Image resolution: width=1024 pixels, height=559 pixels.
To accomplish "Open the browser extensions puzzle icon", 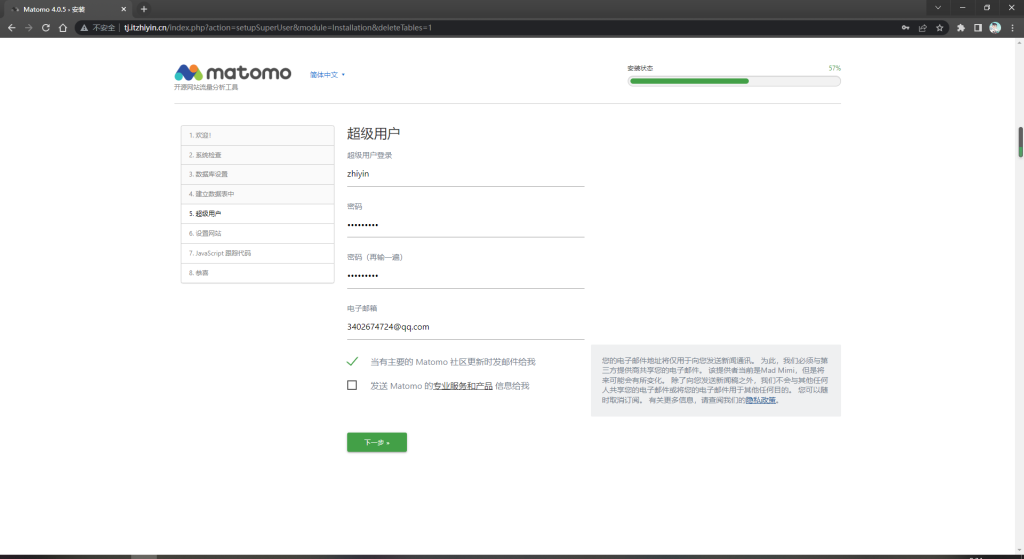I will pos(961,28).
